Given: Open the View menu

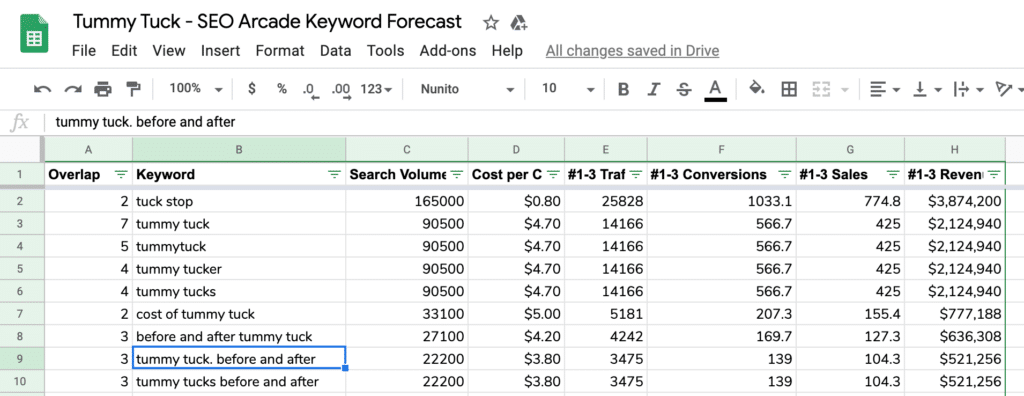Looking at the screenshot, I should click(168, 50).
